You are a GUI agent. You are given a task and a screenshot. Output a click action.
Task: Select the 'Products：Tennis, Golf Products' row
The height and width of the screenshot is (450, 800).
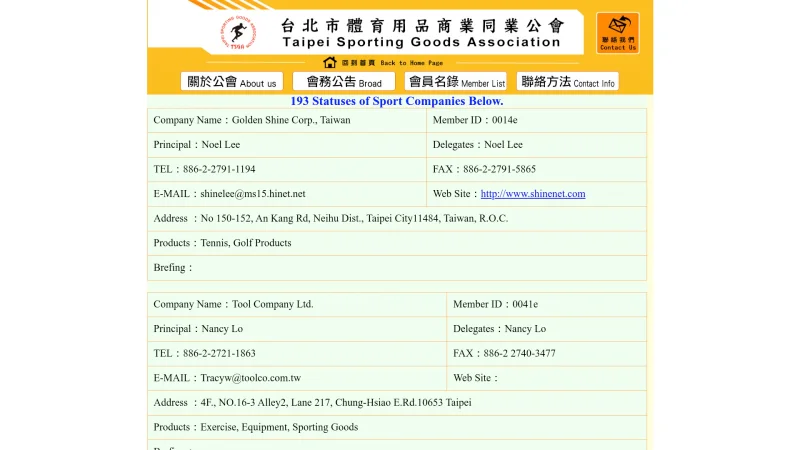397,243
